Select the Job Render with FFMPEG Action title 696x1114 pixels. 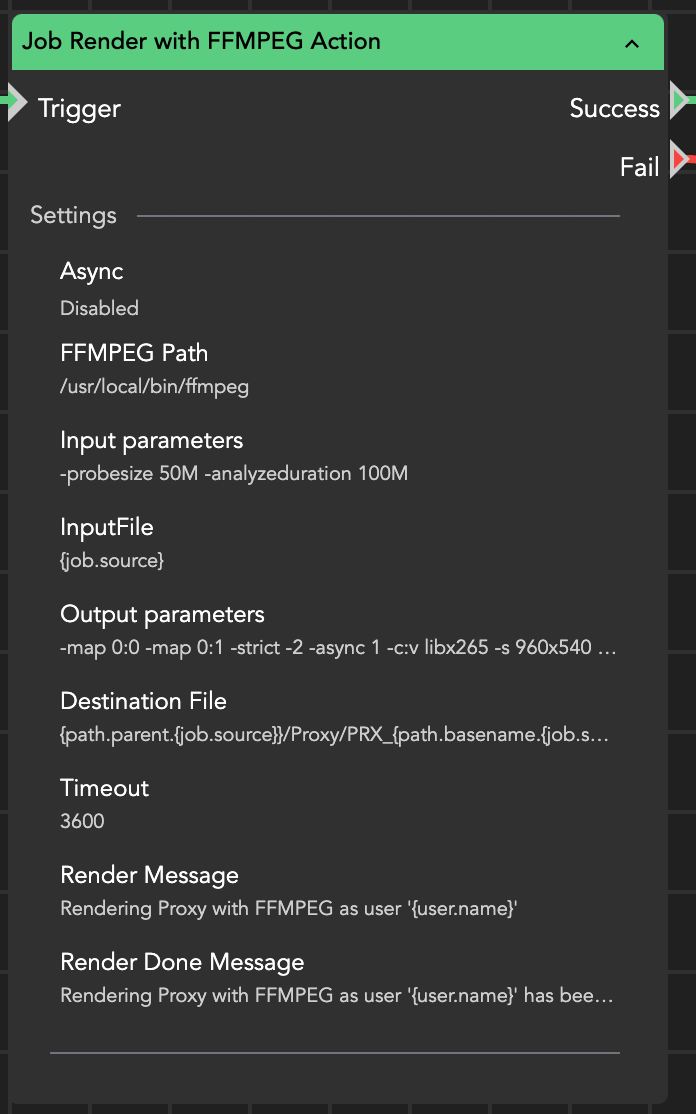(x=201, y=42)
